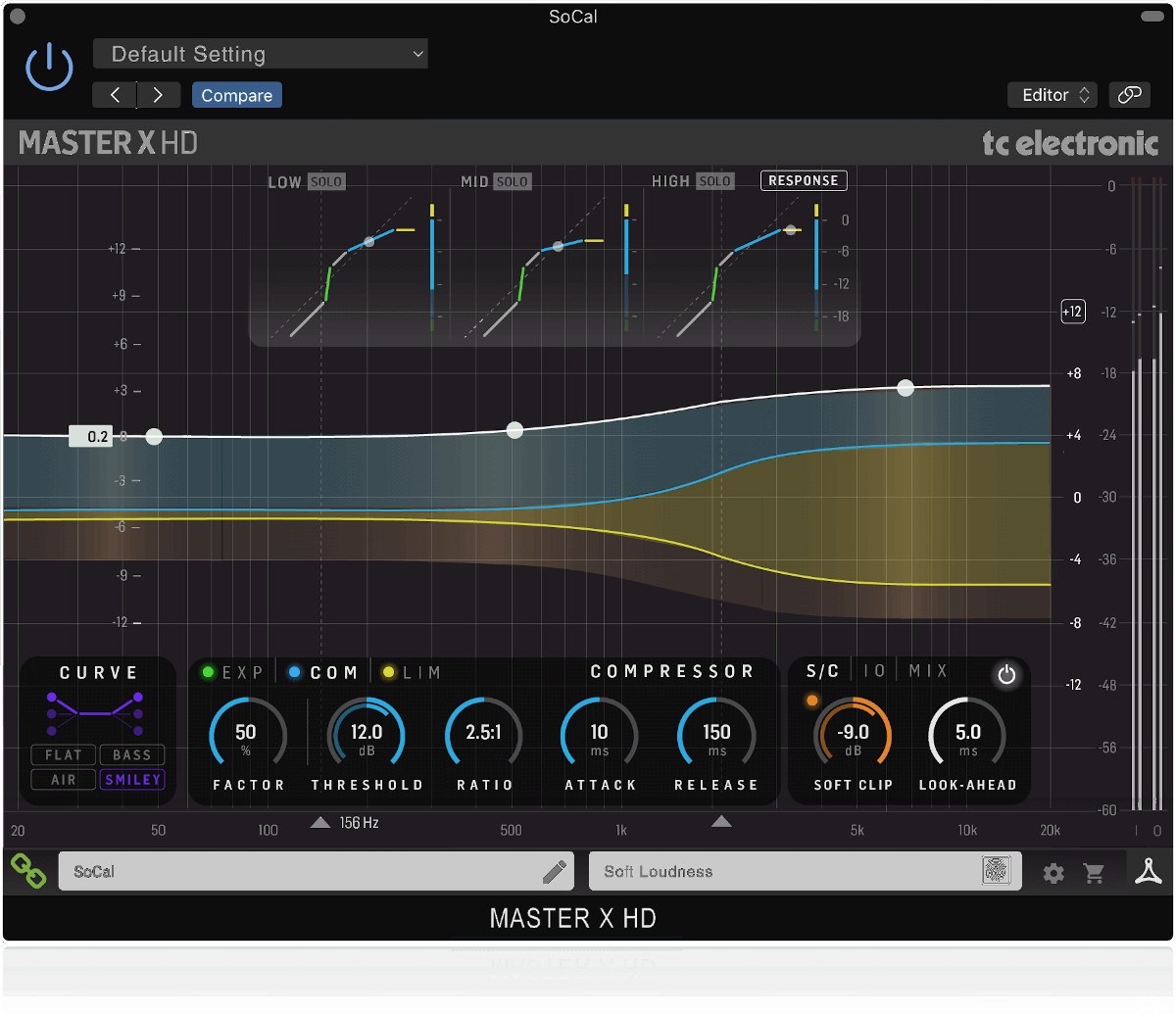Open the preset browser icon next to Soft Loudness
This screenshot has width=1176, height=1017.
pos(997,870)
